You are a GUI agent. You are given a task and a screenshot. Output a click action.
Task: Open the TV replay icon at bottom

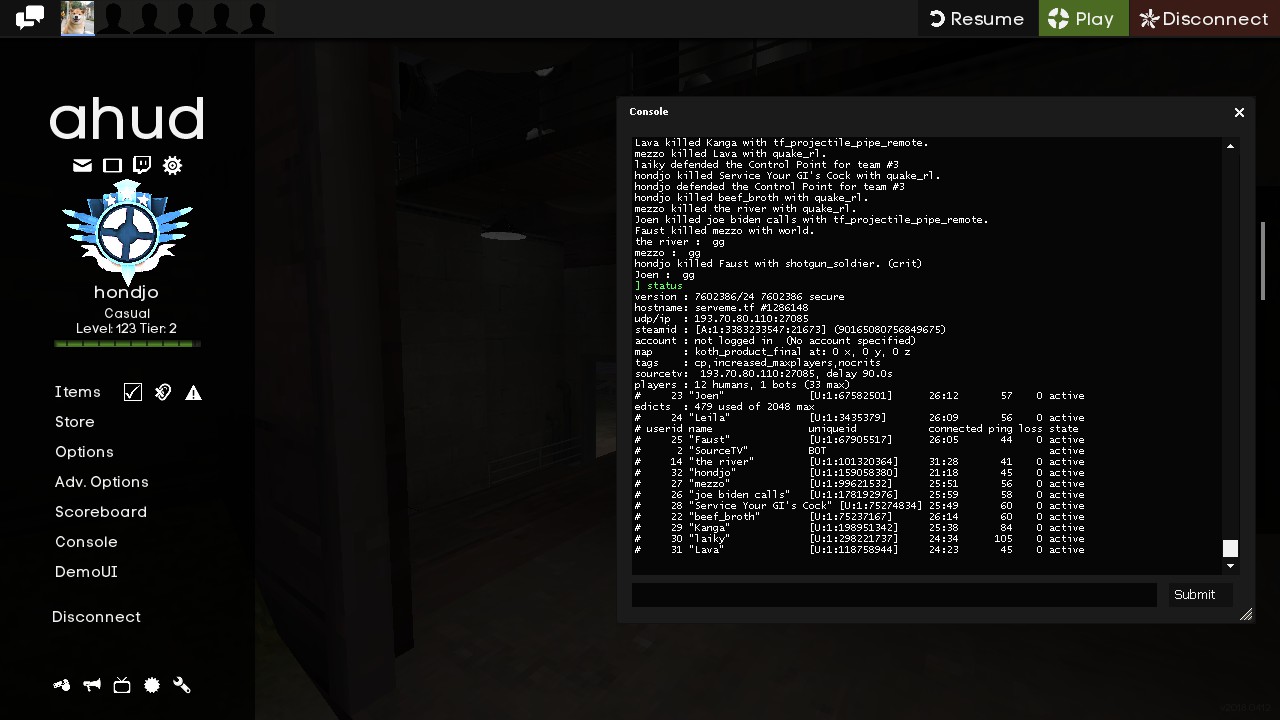(x=122, y=685)
